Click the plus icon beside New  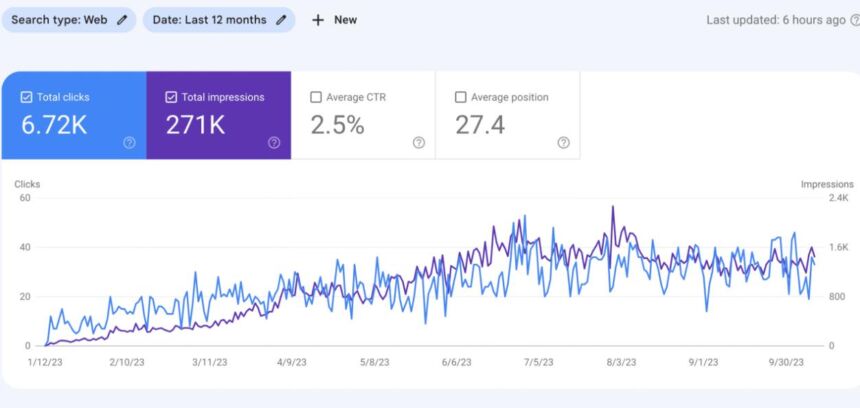tap(318, 20)
